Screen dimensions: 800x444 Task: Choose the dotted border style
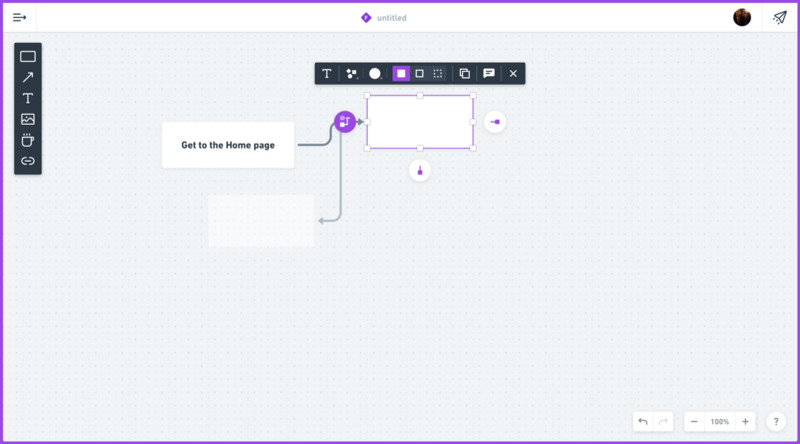click(438, 73)
